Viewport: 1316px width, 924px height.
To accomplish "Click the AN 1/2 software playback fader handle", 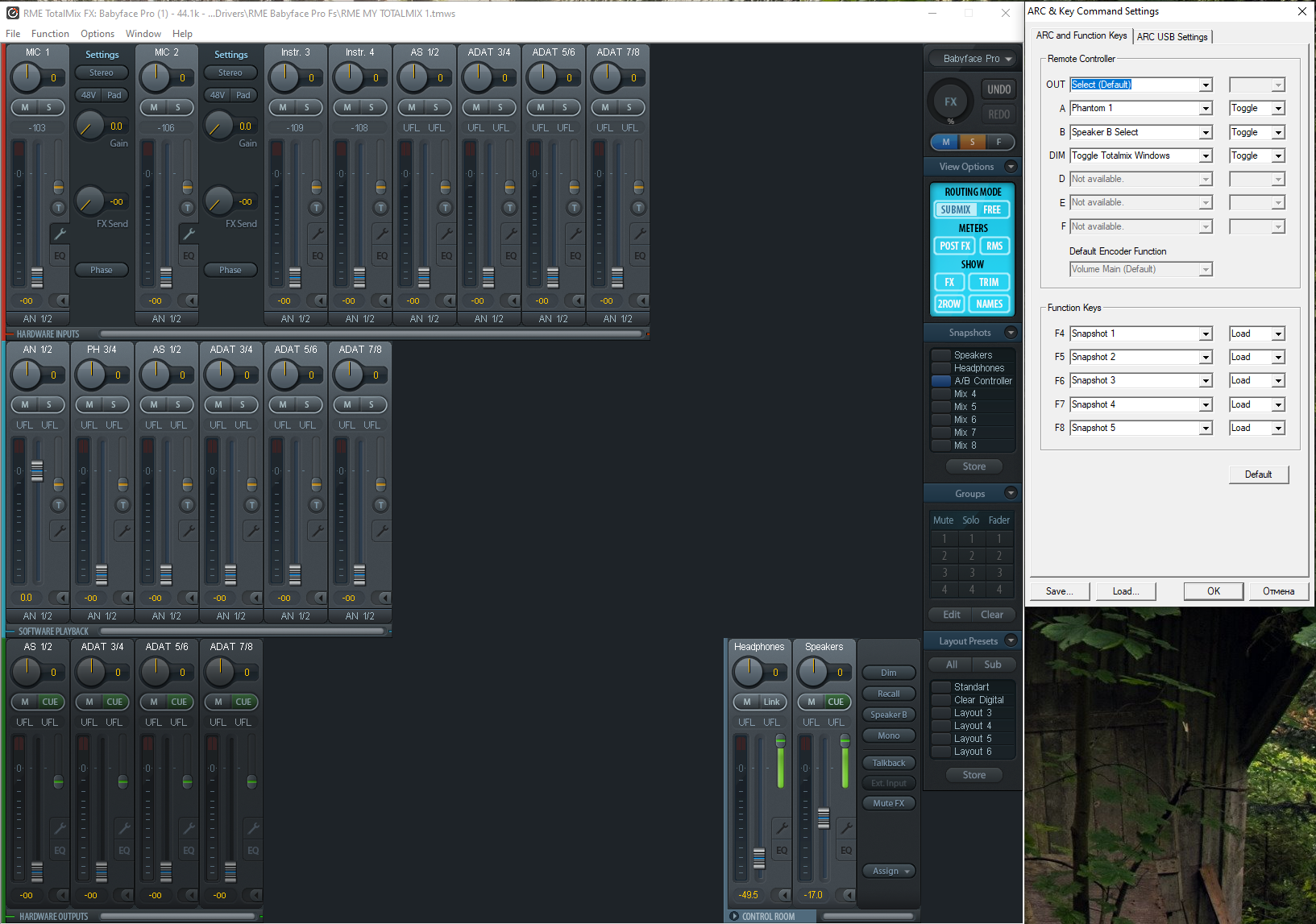I will coord(37,470).
